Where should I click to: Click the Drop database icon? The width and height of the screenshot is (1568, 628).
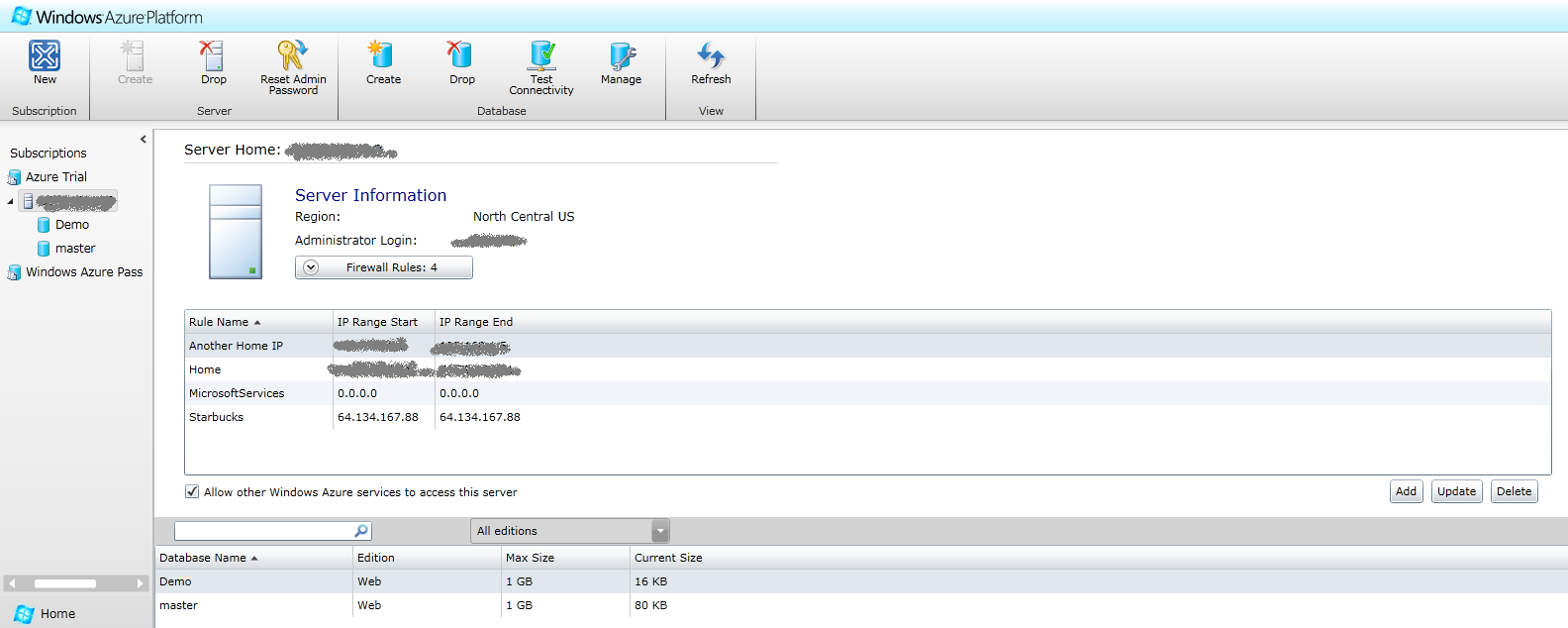(461, 57)
